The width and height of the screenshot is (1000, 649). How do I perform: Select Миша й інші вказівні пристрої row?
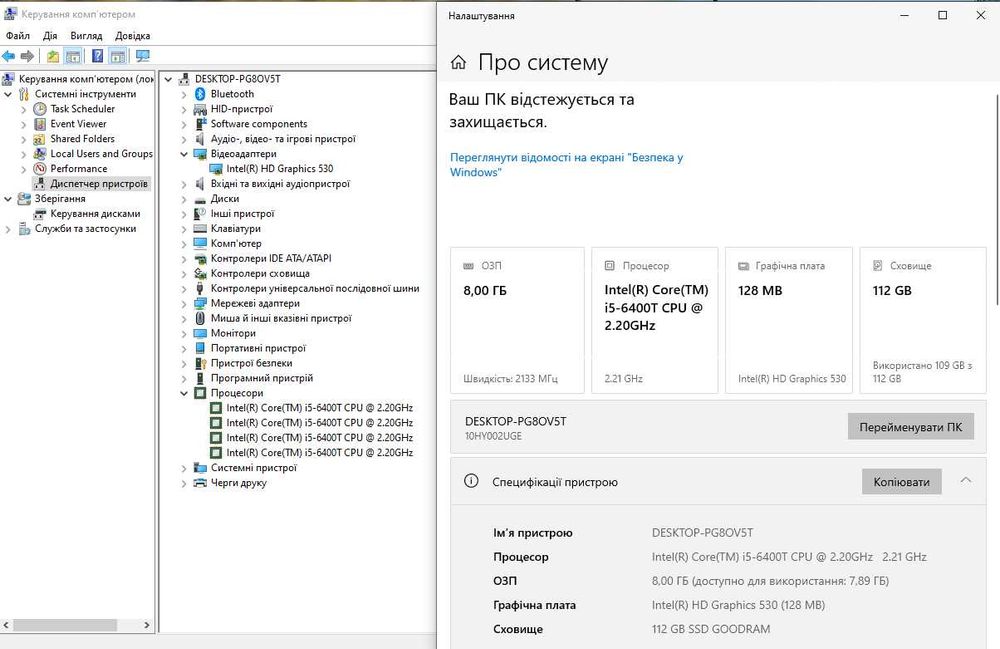tap(281, 318)
